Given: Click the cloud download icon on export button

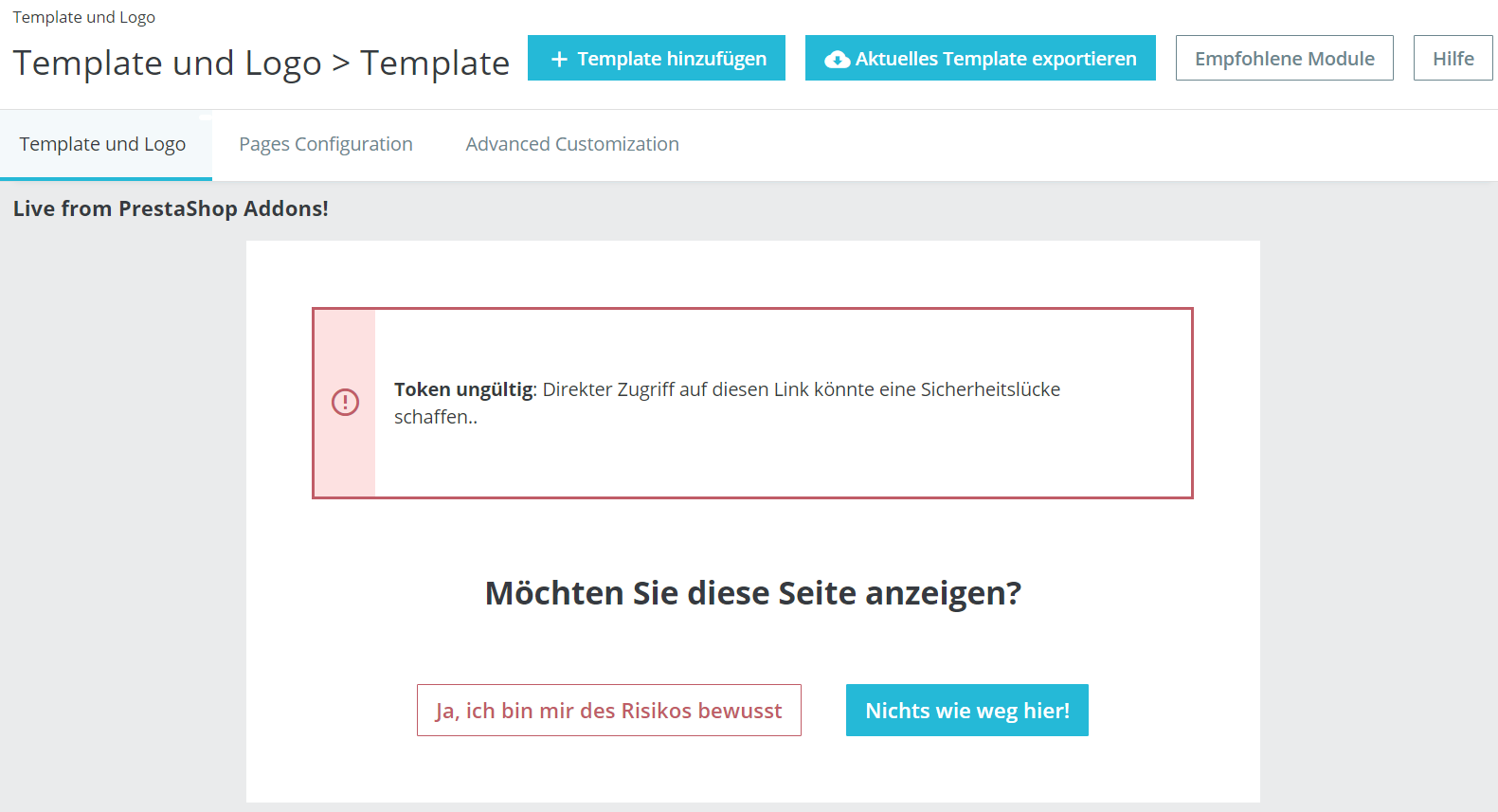Looking at the screenshot, I should pos(837,60).
